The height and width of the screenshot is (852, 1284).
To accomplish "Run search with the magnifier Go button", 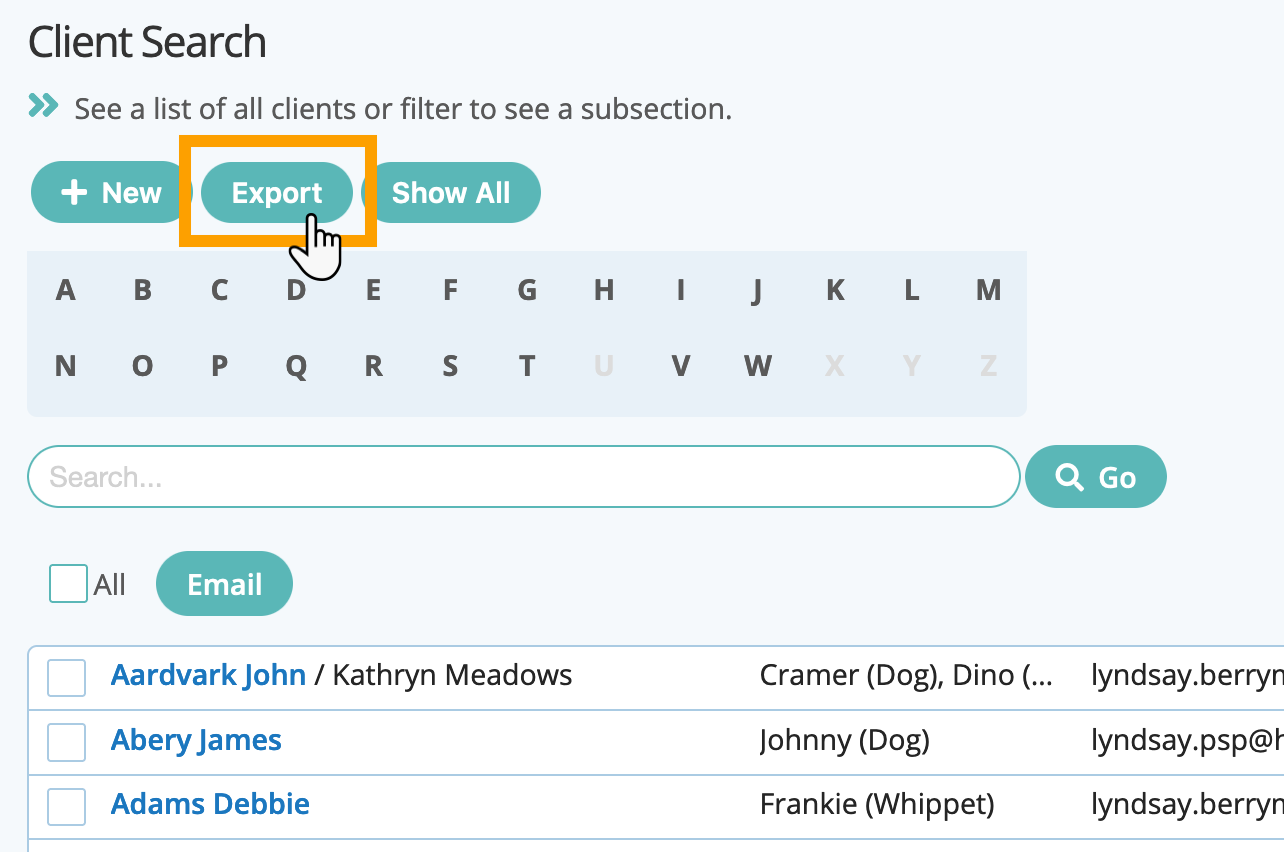I will (x=1095, y=477).
